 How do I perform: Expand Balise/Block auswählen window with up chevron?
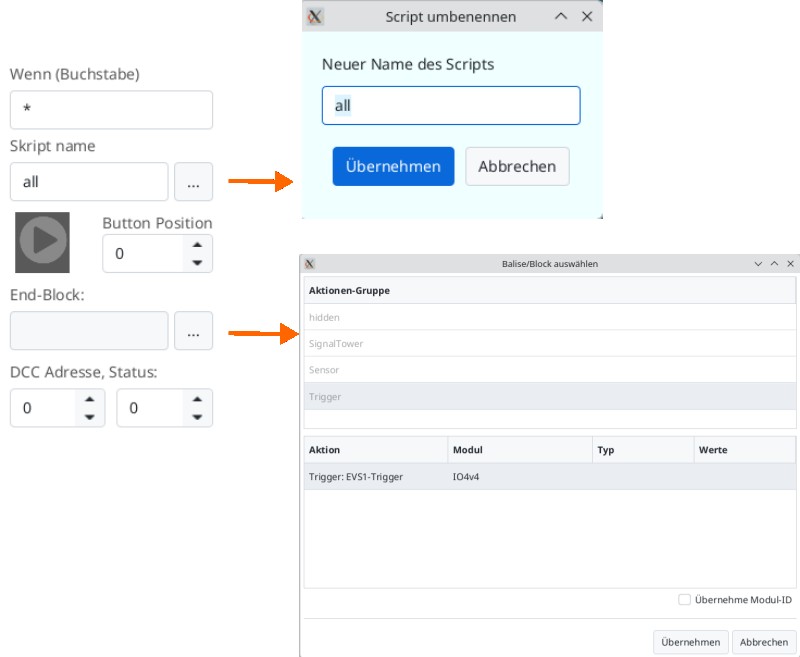(774, 264)
